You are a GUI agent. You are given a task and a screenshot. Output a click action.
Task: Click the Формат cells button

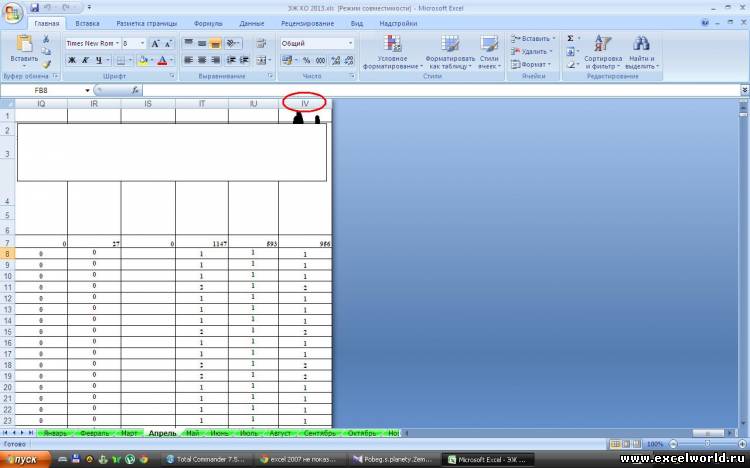533,64
